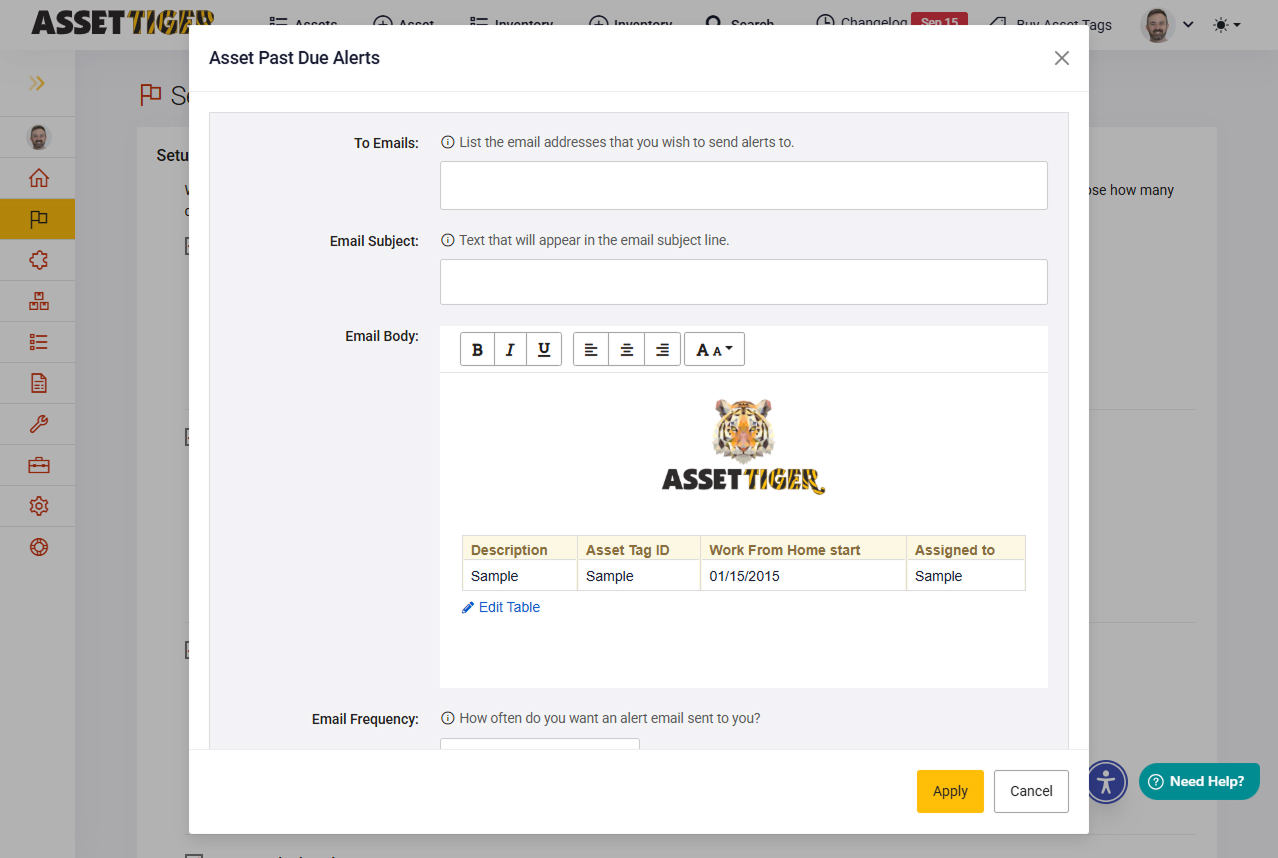Click the Home icon in sidebar

point(38,178)
